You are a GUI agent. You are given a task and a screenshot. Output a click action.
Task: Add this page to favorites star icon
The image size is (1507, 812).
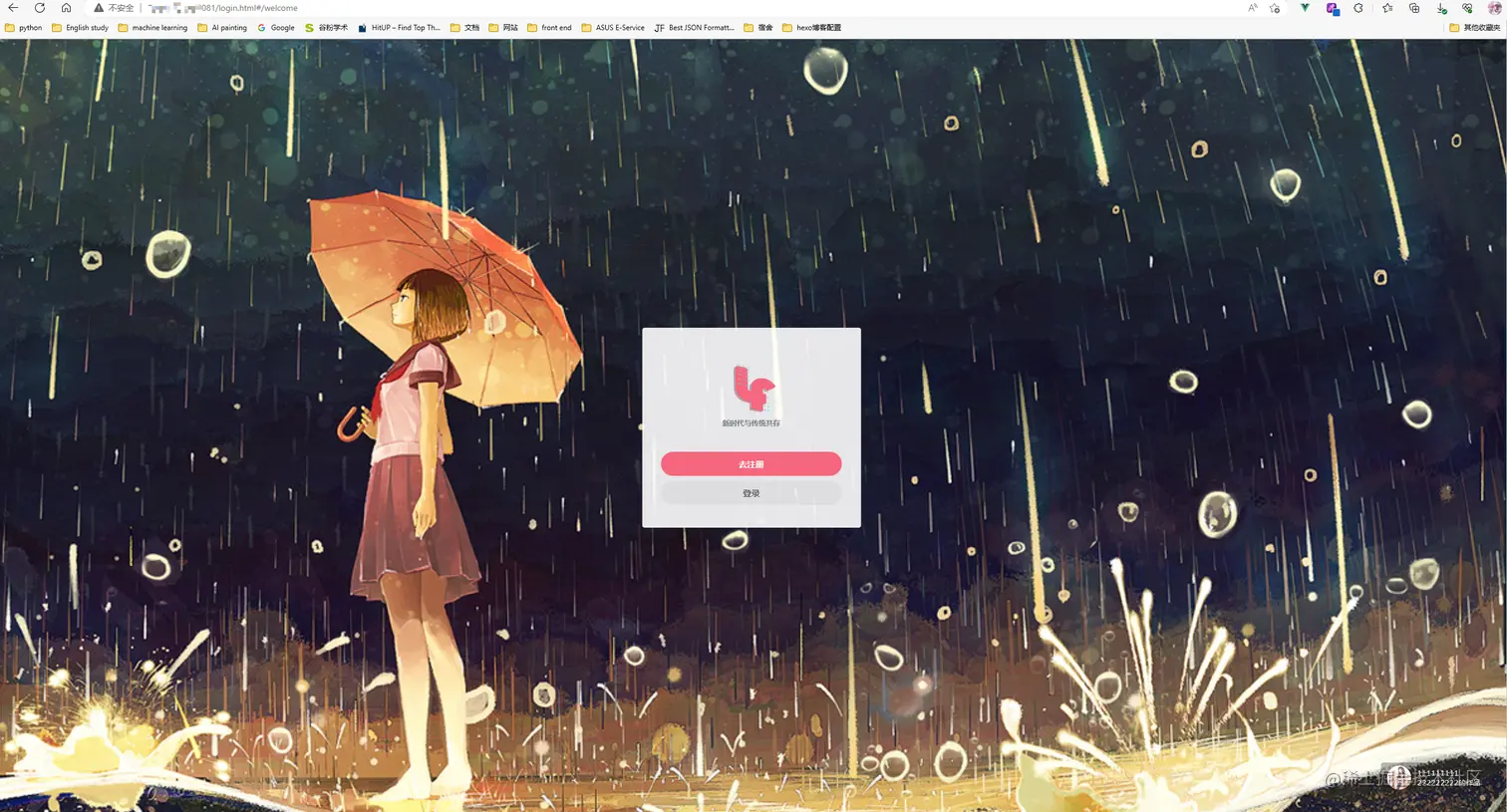1275,8
